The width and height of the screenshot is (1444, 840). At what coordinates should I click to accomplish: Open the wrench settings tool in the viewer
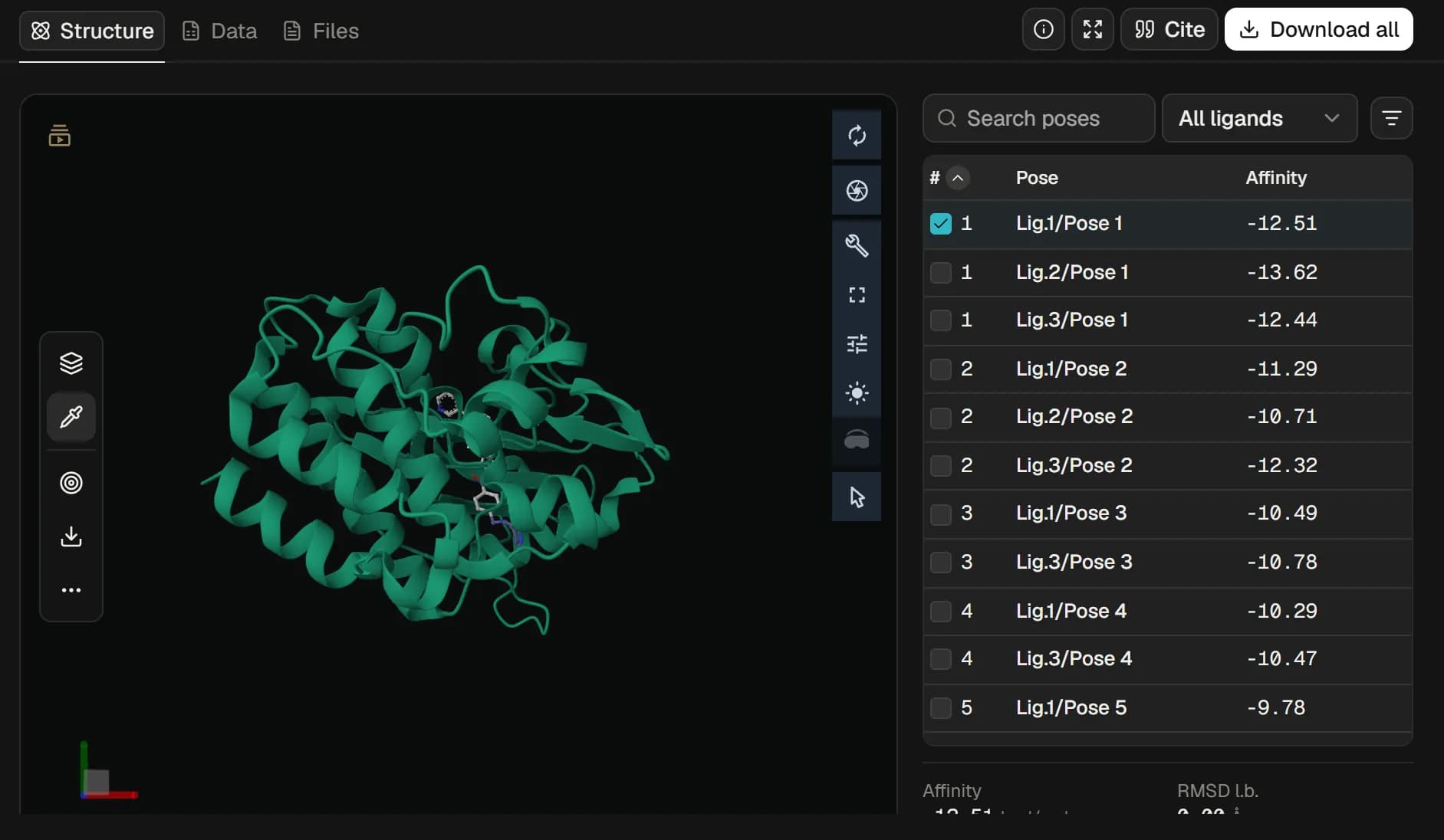coord(857,245)
